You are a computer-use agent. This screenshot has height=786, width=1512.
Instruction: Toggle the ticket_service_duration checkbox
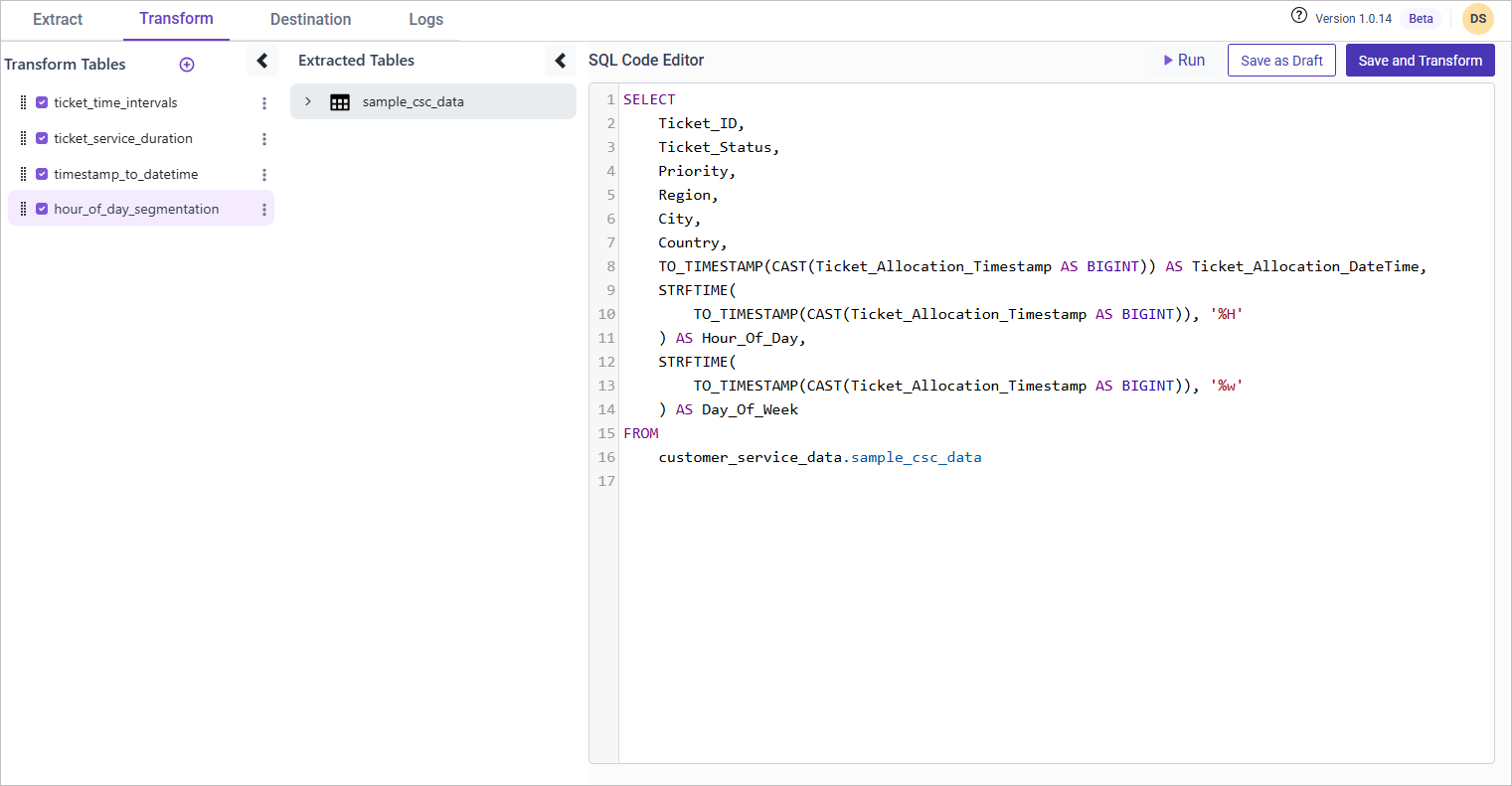(42, 138)
